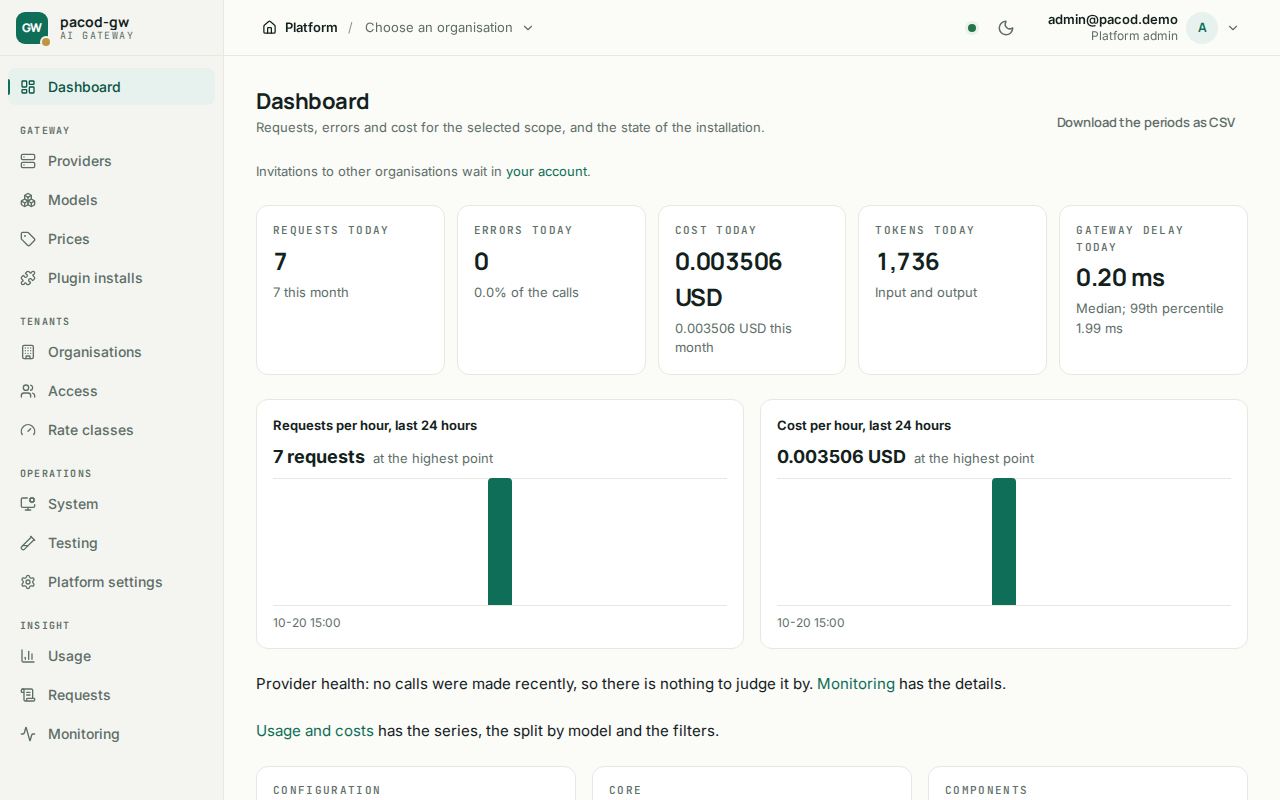Click the Access people icon
Viewport: 1280px width, 800px height.
28,391
